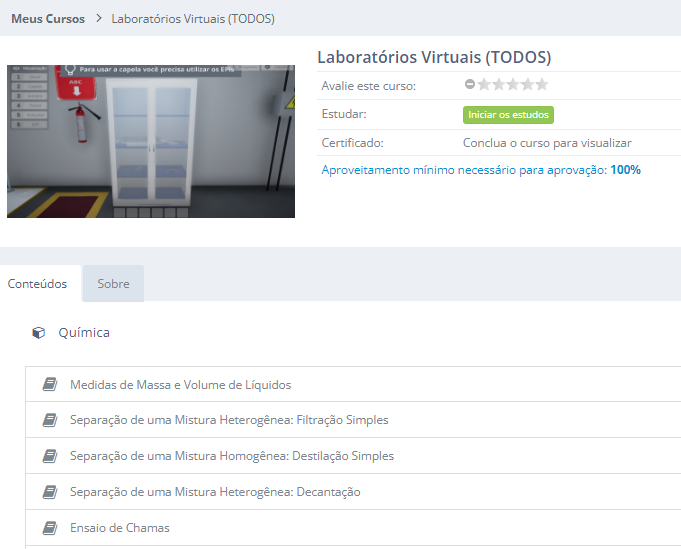Click the Química module cube icon
The width and height of the screenshot is (681, 549).
coord(39,333)
